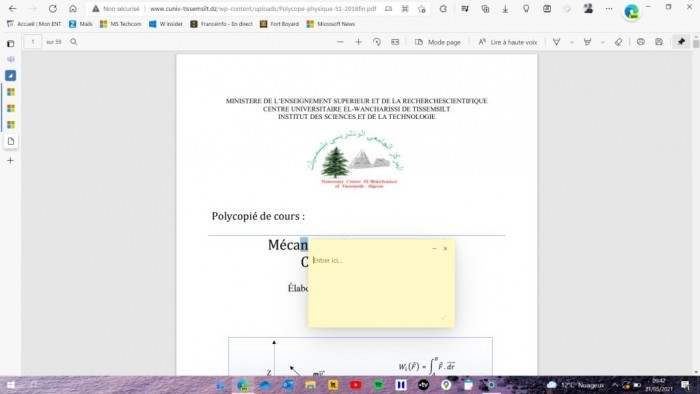This screenshot has width=700, height=394.
Task: Click the address bar URL
Action: [x=263, y=8]
